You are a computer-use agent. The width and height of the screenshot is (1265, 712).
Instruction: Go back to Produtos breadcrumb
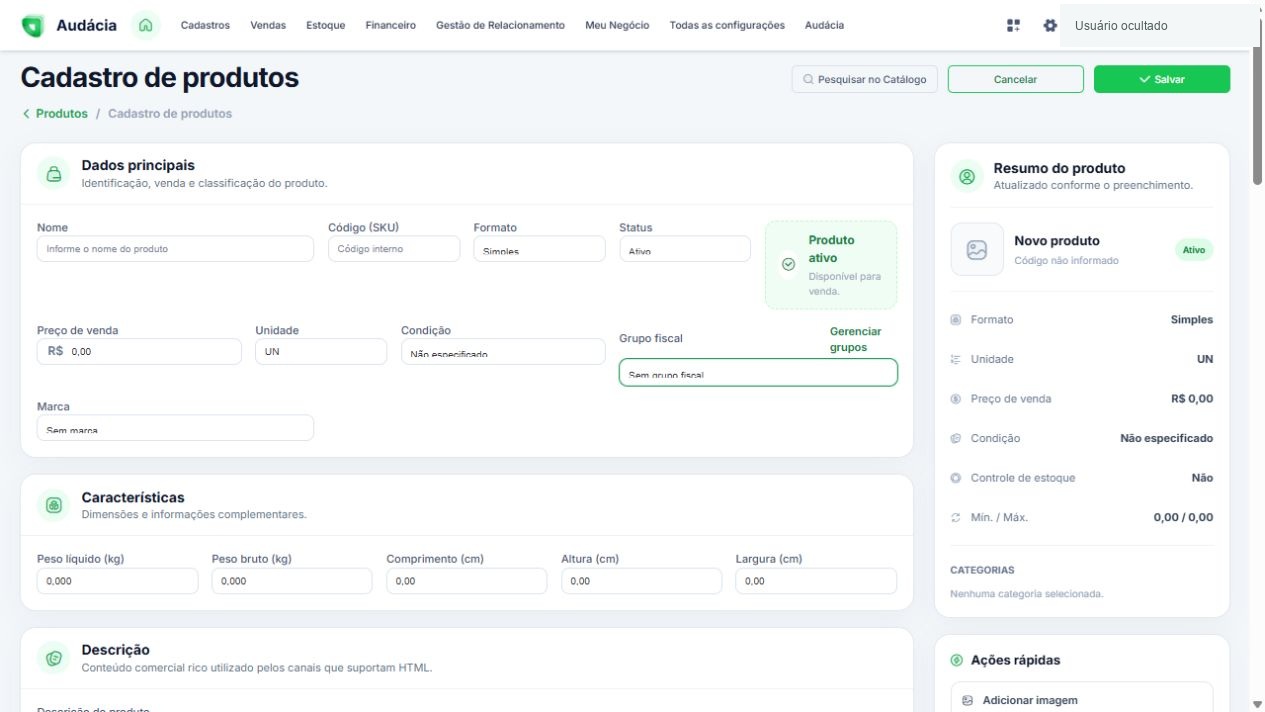pyautogui.click(x=61, y=114)
